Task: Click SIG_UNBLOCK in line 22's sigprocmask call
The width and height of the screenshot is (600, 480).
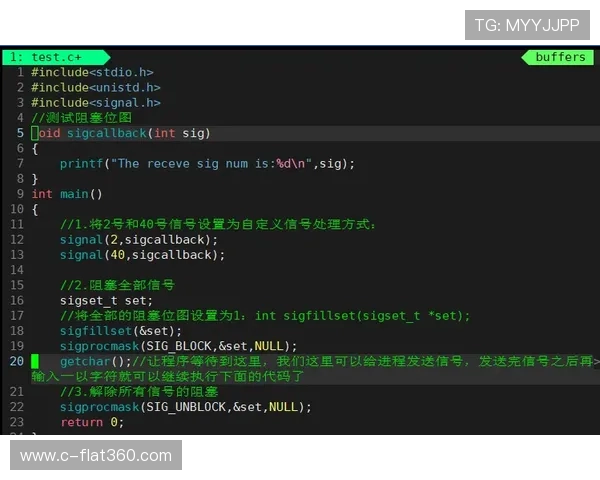Action: 186,407
